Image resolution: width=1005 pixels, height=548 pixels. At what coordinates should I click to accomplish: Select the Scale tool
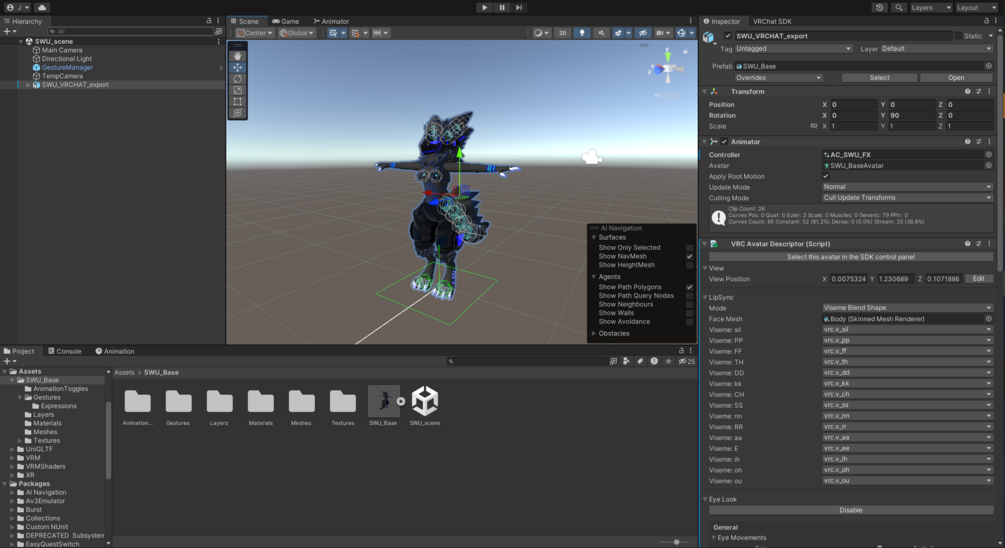click(238, 90)
